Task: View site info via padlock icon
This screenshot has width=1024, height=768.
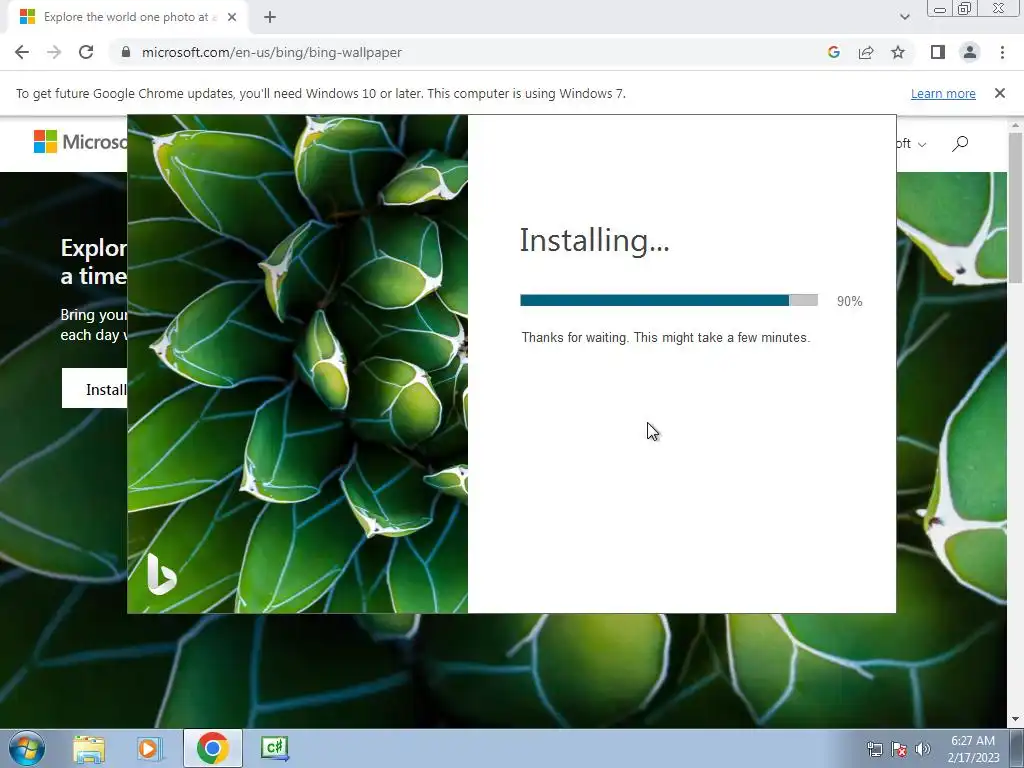Action: point(126,52)
